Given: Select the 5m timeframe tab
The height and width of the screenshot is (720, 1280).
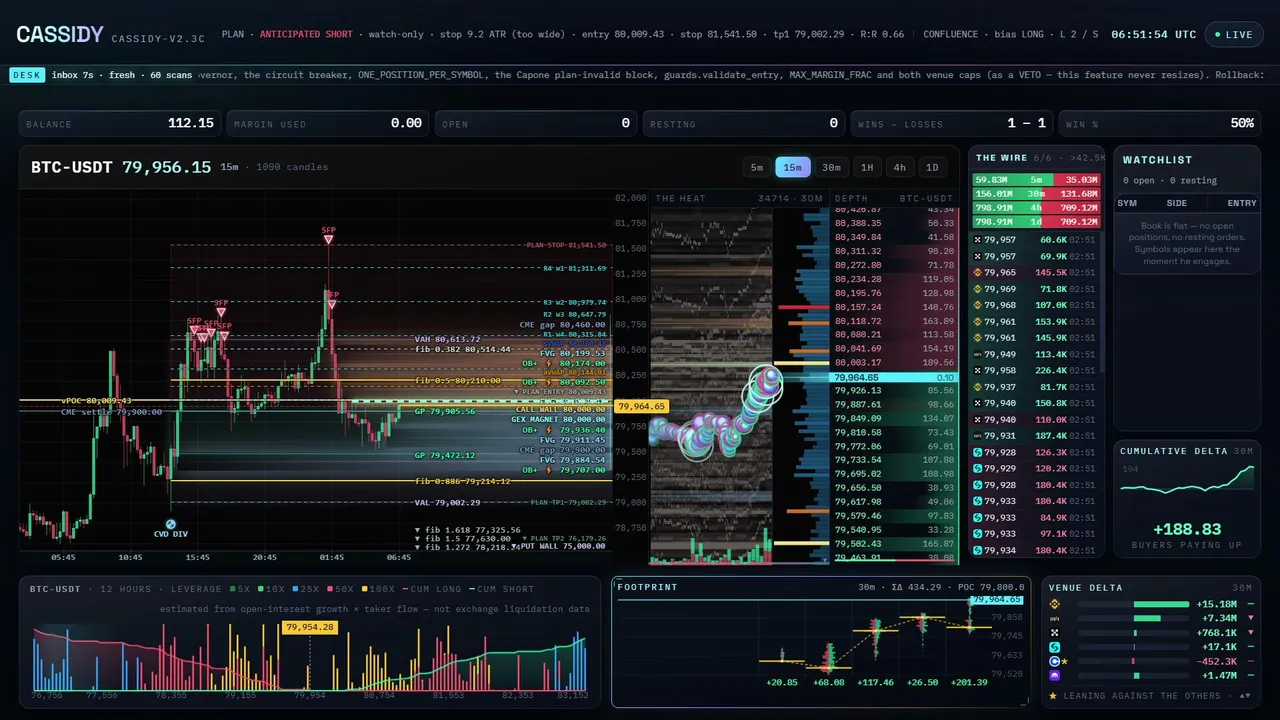Looking at the screenshot, I should [x=757, y=167].
